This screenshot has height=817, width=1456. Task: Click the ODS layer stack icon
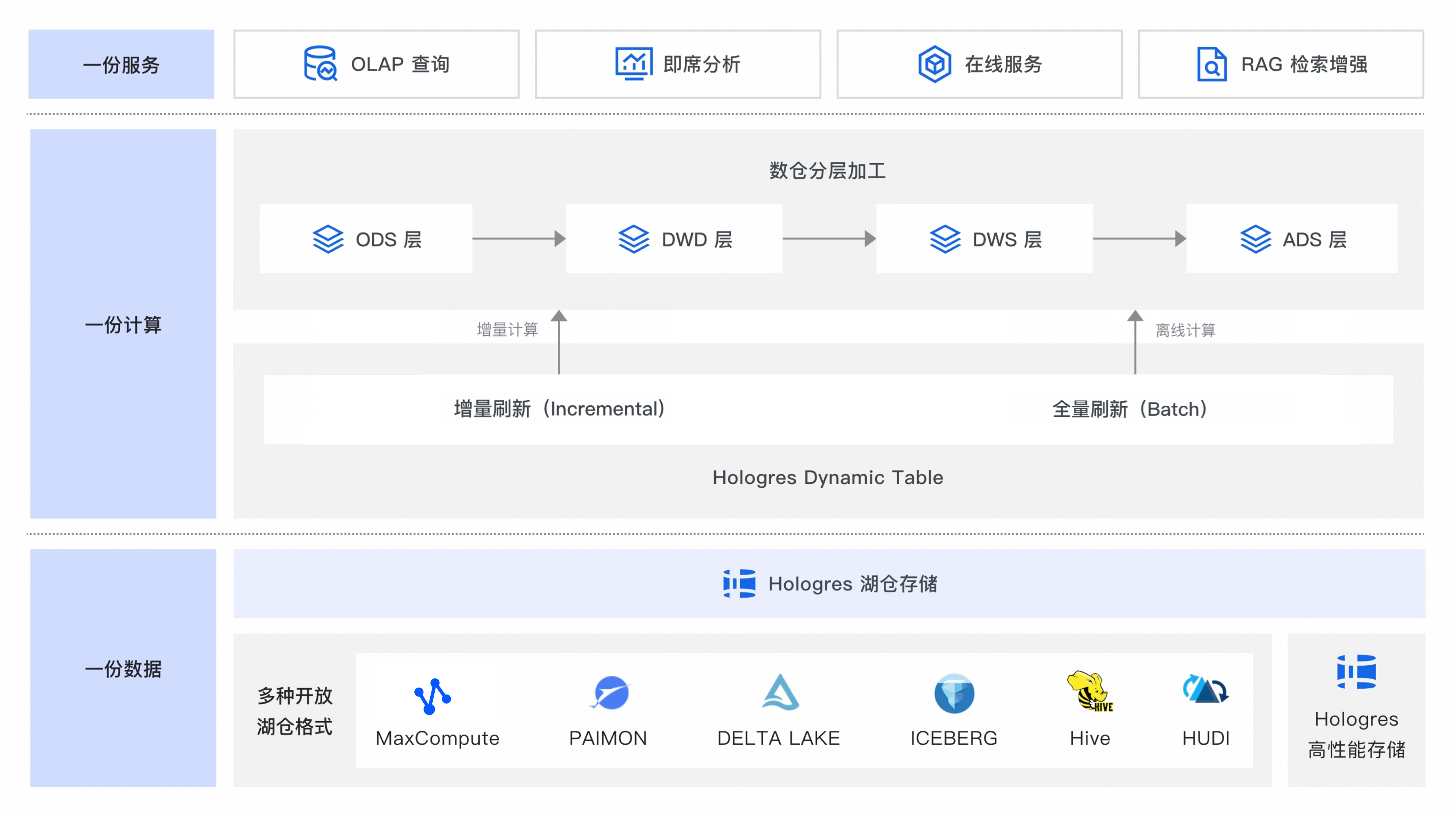[328, 239]
